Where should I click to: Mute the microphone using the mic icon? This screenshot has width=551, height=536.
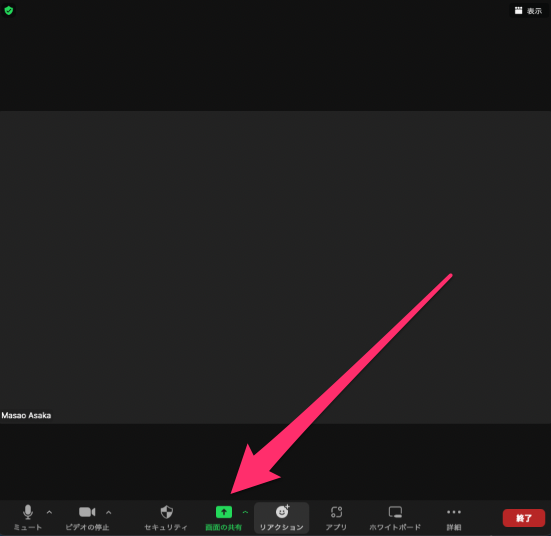(x=28, y=512)
